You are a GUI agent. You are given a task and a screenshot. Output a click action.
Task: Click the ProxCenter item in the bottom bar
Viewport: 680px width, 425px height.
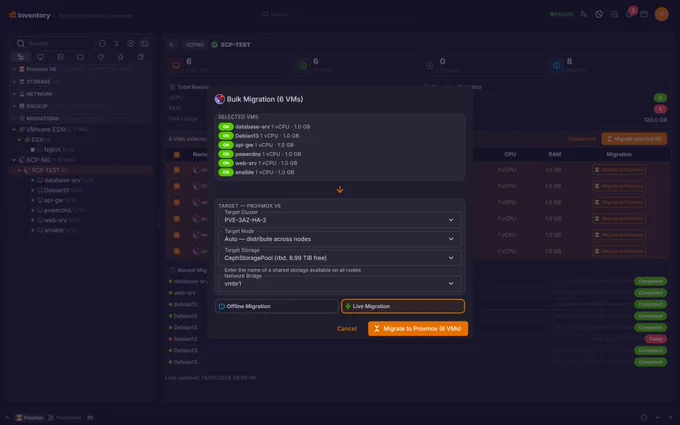(65, 418)
